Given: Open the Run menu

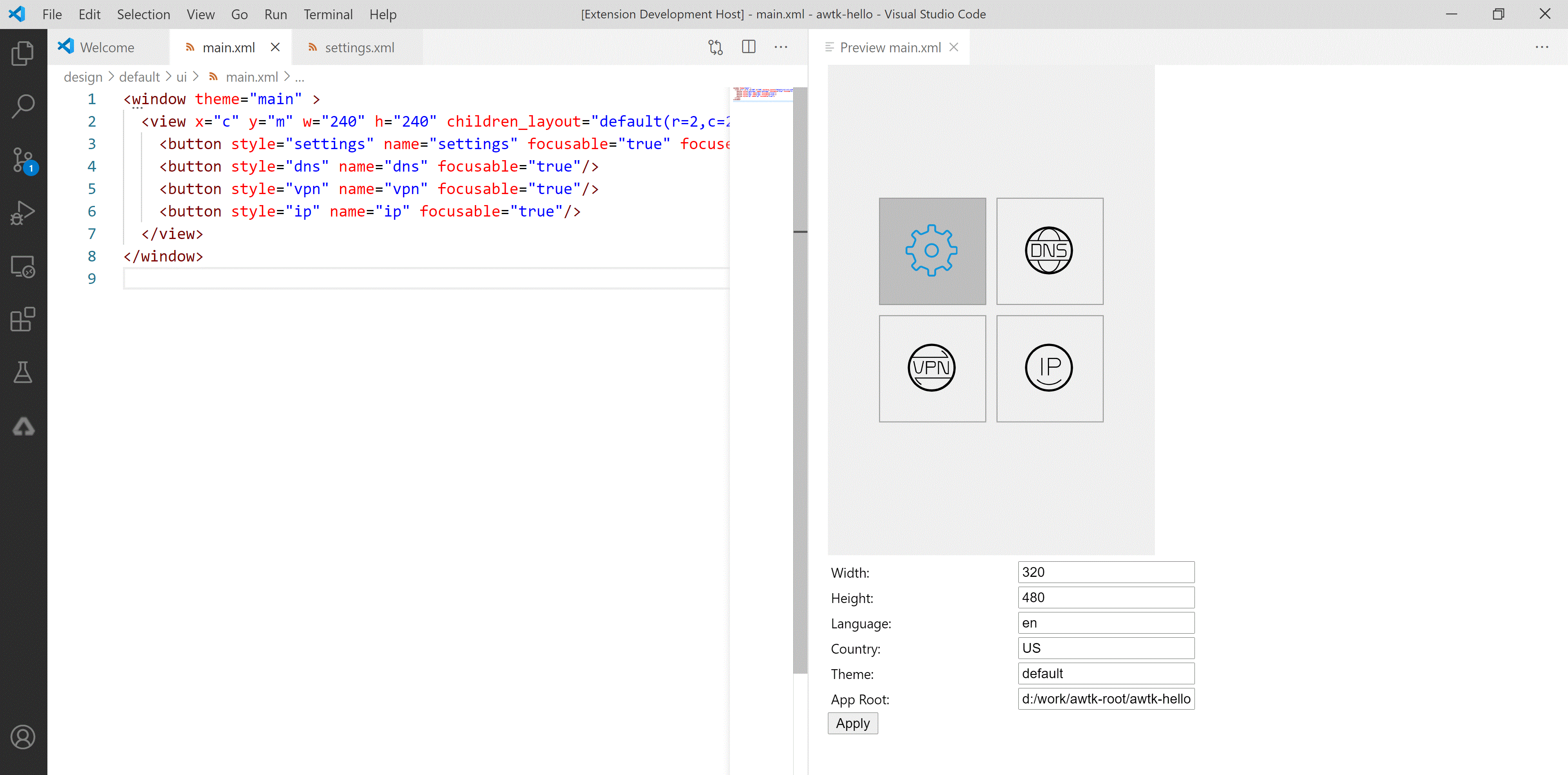Looking at the screenshot, I should 276,14.
